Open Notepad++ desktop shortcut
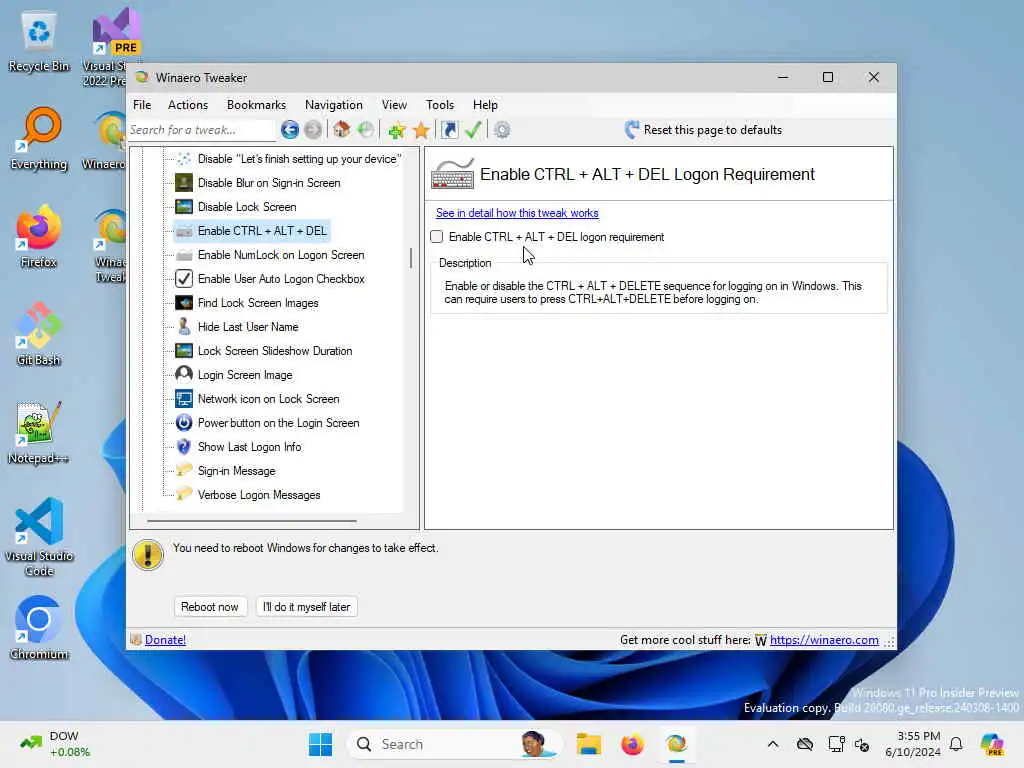This screenshot has height=768, width=1024. (x=39, y=434)
